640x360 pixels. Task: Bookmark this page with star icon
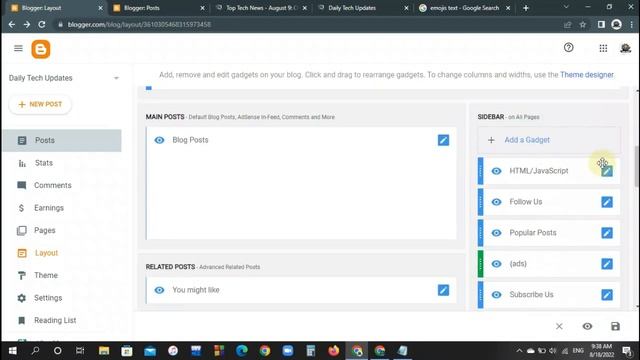[583, 24]
